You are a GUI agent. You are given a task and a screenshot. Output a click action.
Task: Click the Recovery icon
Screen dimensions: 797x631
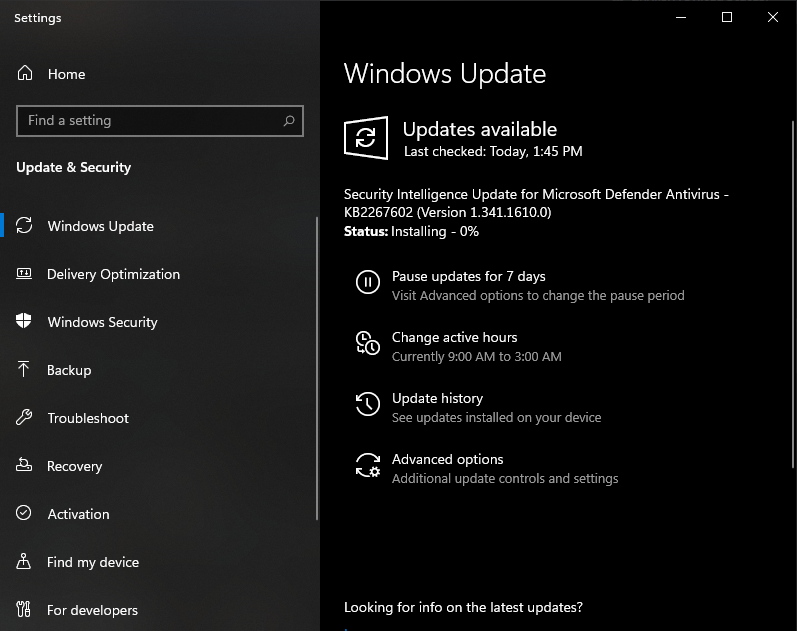pyautogui.click(x=24, y=465)
